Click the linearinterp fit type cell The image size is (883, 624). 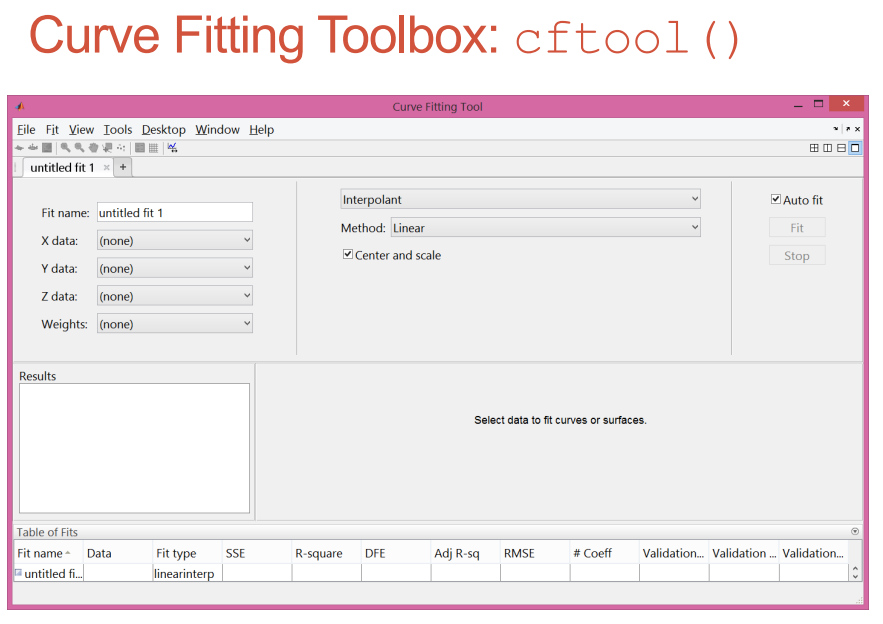click(188, 573)
